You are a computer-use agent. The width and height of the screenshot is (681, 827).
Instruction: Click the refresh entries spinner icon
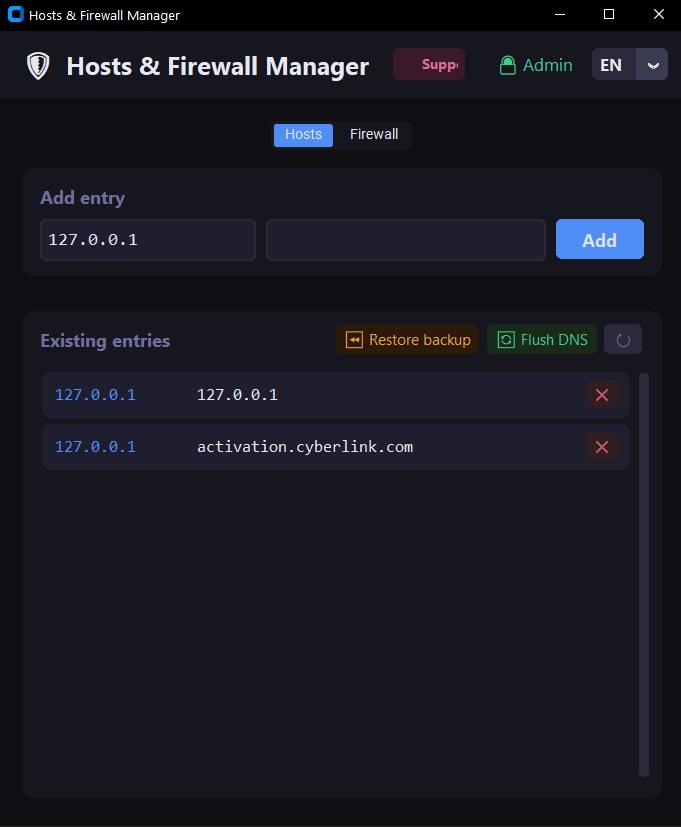coord(623,340)
